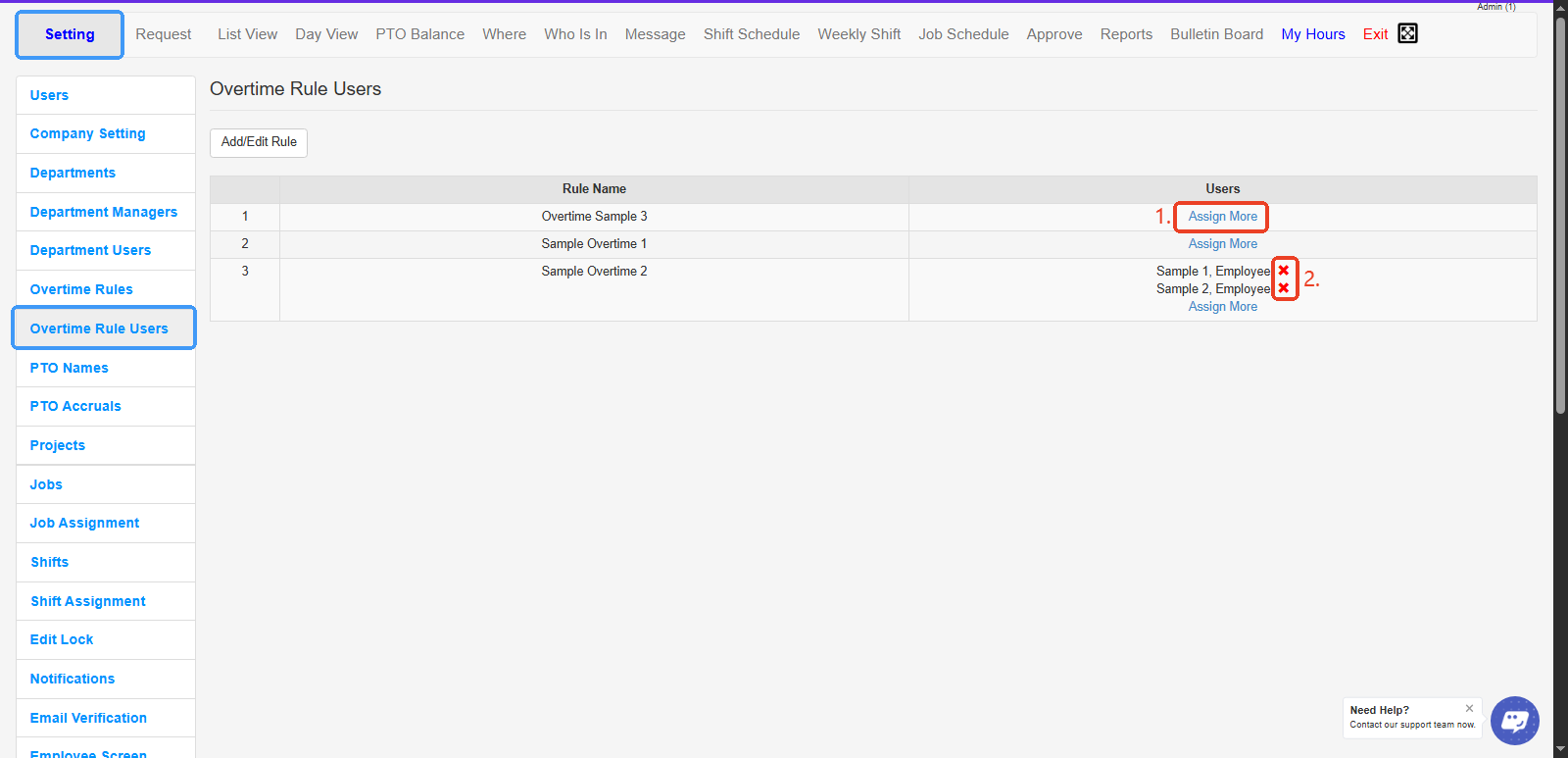Viewport: 1568px width, 758px height.
Task: Click the page vertical scrollbar
Action: (x=1560, y=294)
